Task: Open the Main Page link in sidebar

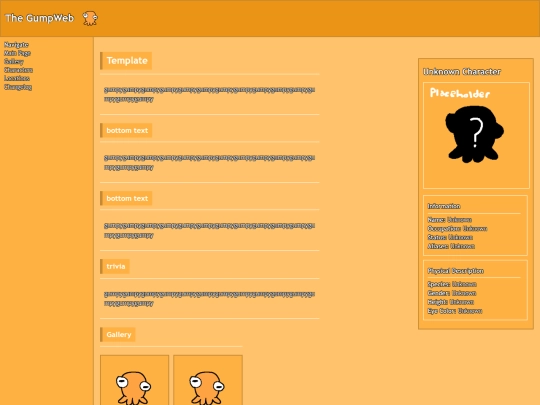Action: [17, 53]
